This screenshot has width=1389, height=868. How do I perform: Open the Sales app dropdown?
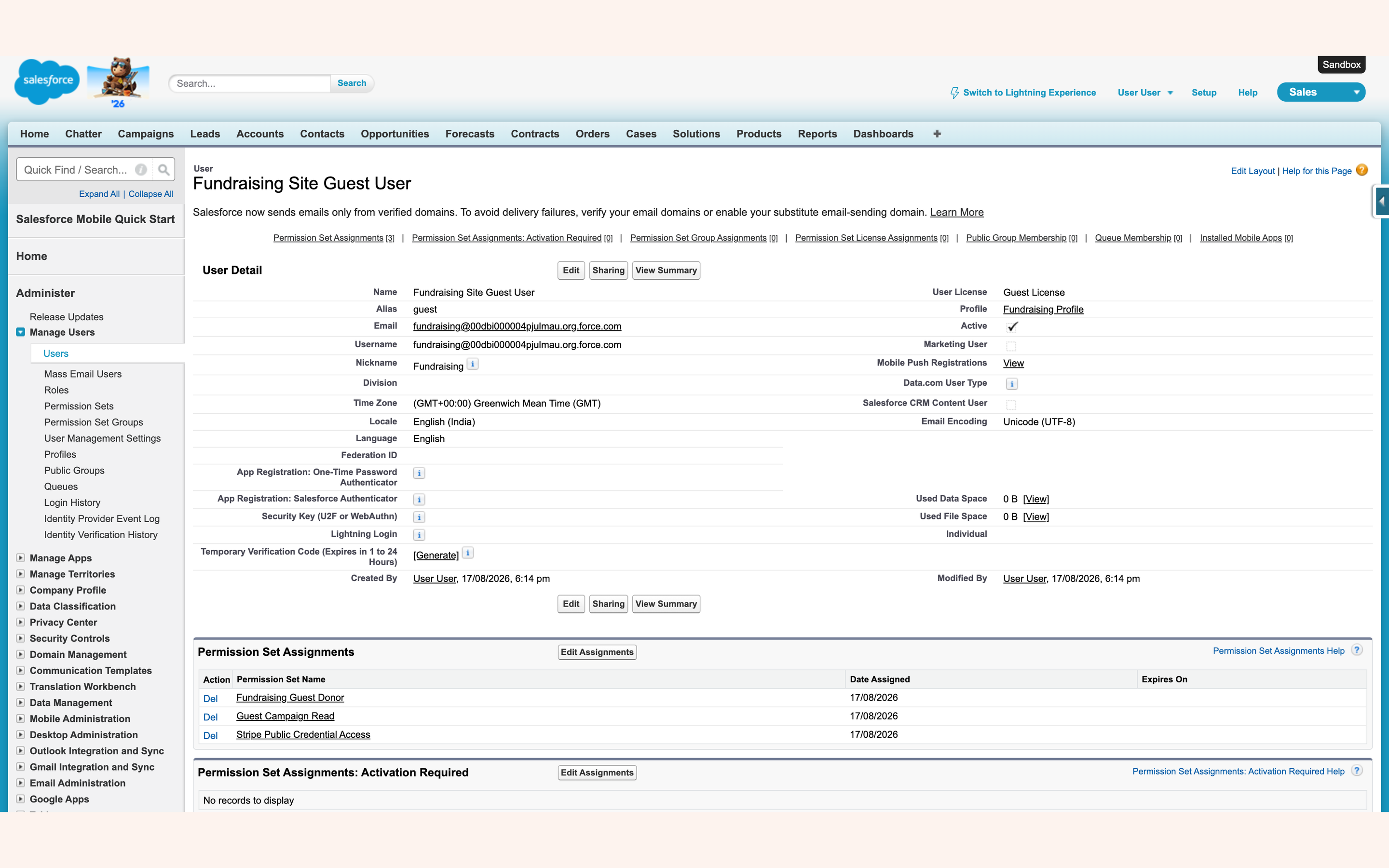coord(1321,93)
